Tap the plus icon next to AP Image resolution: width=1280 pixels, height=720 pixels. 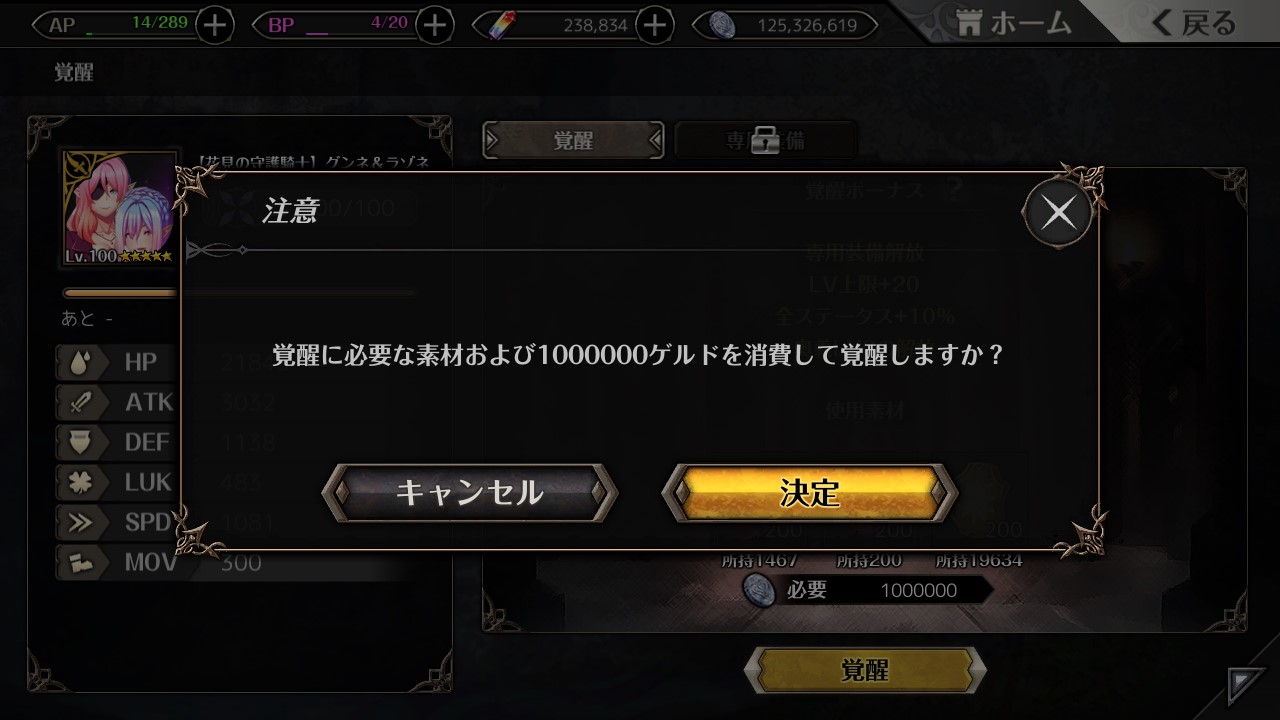pos(215,25)
